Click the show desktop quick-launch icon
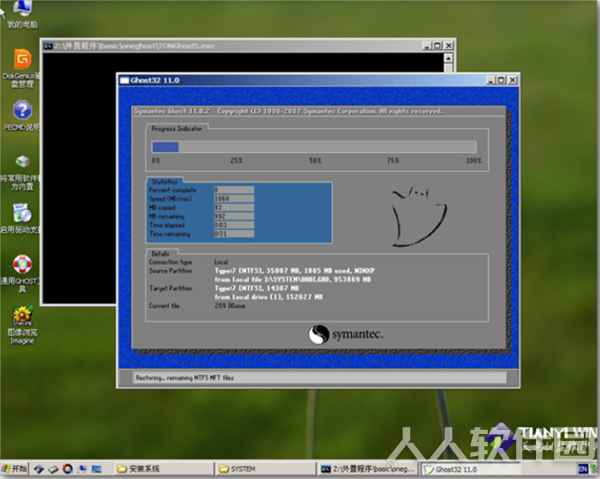 [96, 469]
